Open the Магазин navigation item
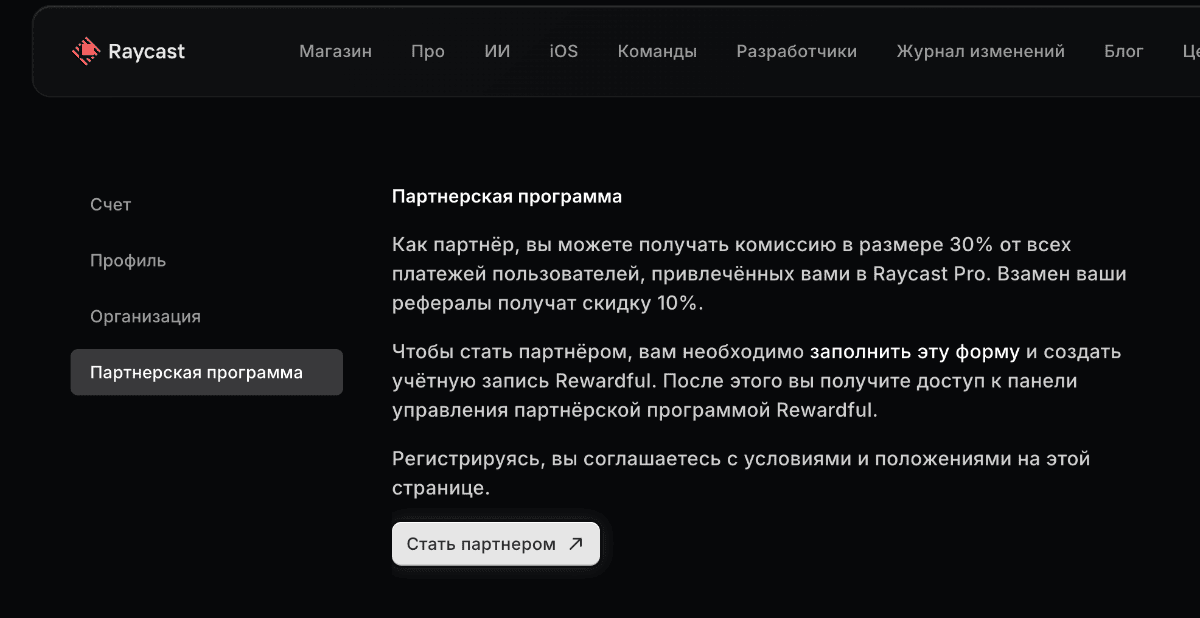1200x618 pixels. tap(335, 52)
